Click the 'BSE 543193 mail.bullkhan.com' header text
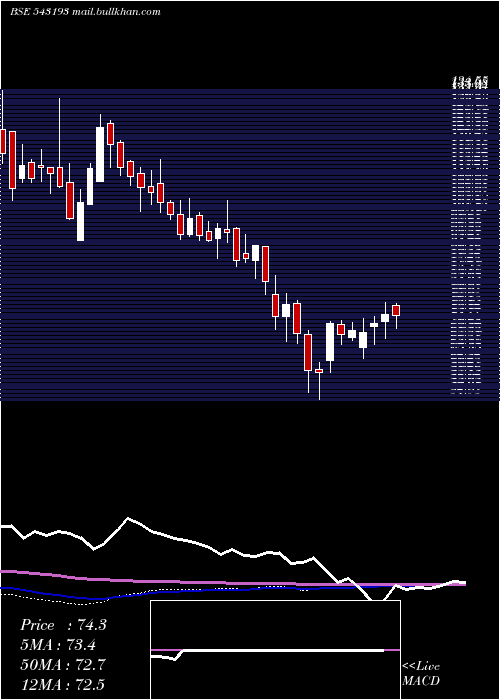 coord(85,12)
